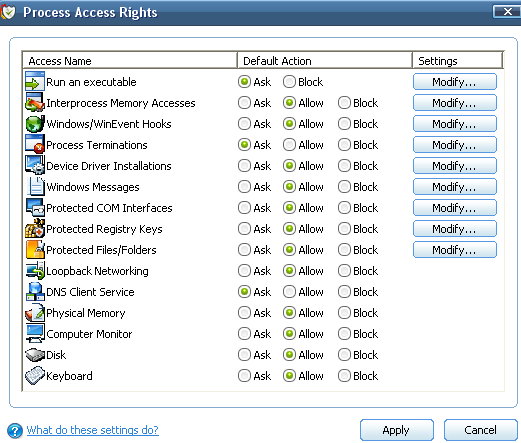Click the Process Terminations icon

point(35,144)
